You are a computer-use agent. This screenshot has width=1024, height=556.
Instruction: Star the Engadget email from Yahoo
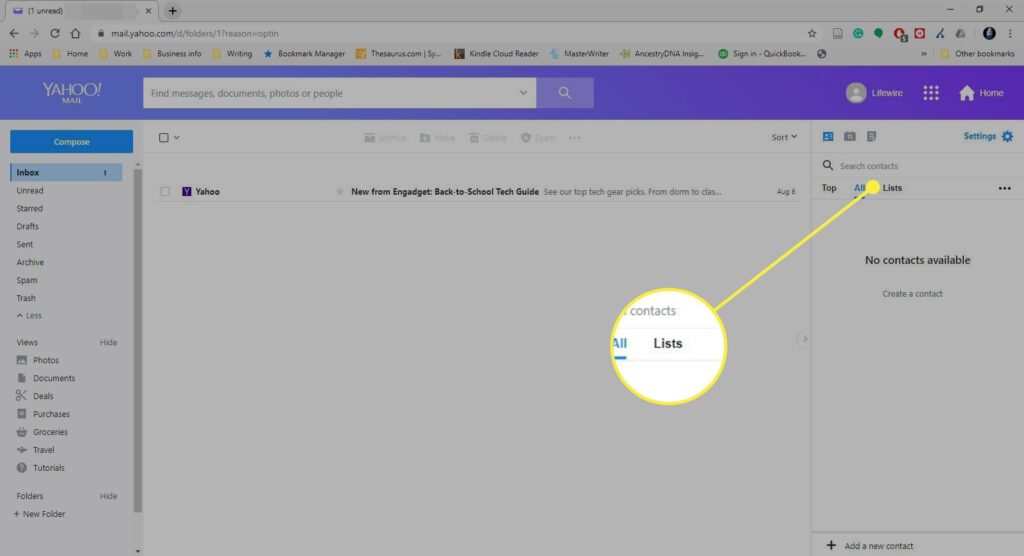(x=339, y=191)
